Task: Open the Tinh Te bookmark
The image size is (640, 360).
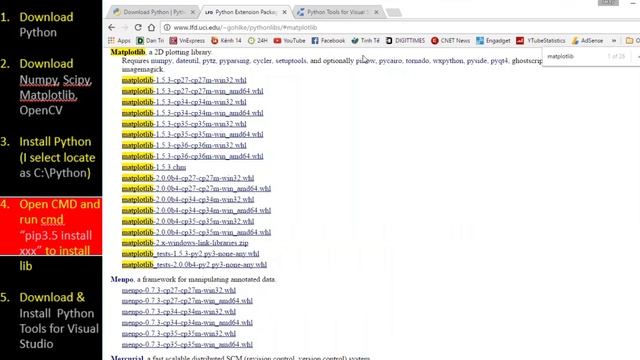Action: pyautogui.click(x=365, y=40)
